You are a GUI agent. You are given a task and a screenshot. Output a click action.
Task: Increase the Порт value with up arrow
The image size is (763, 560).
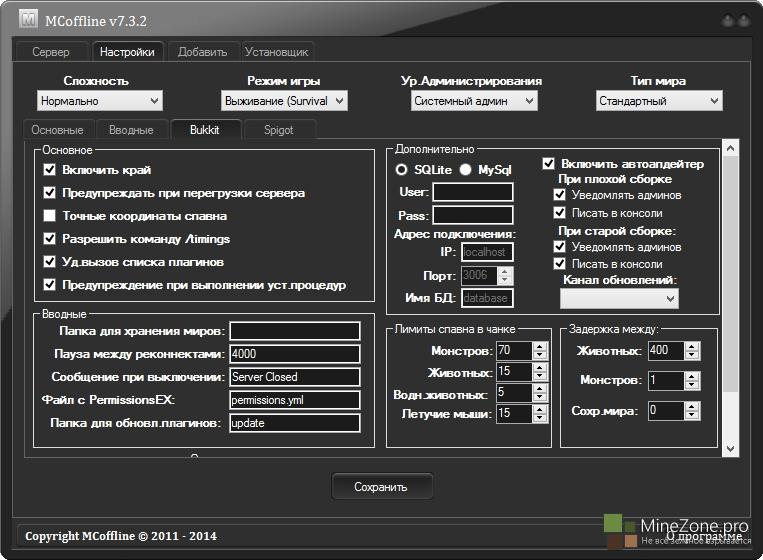click(505, 271)
